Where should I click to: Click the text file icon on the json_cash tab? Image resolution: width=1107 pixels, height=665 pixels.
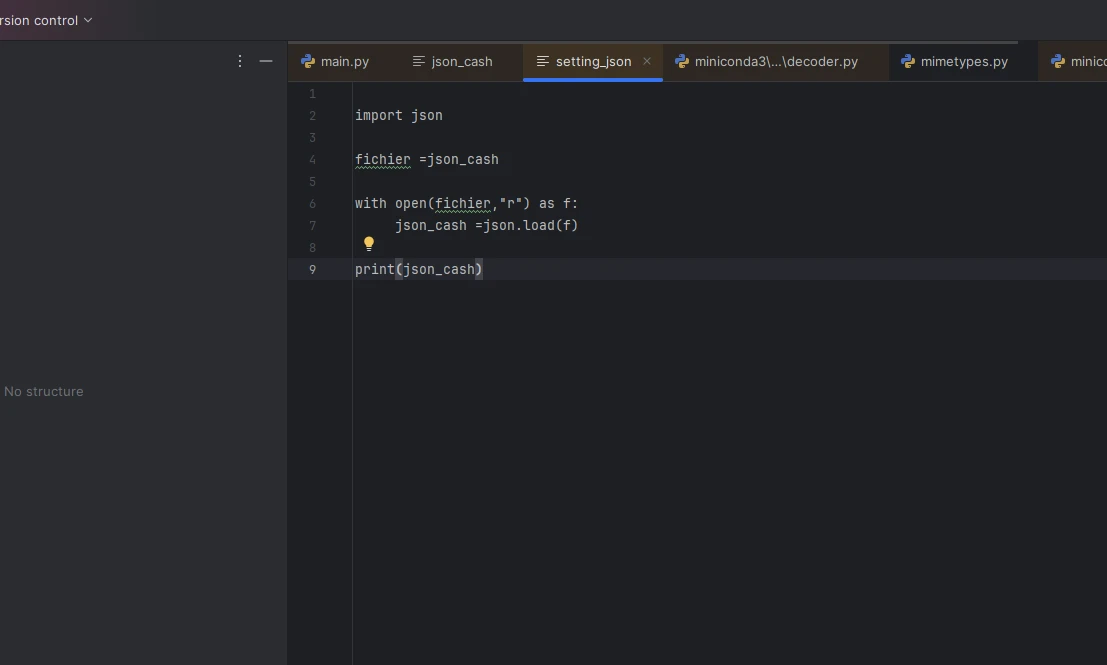(419, 61)
